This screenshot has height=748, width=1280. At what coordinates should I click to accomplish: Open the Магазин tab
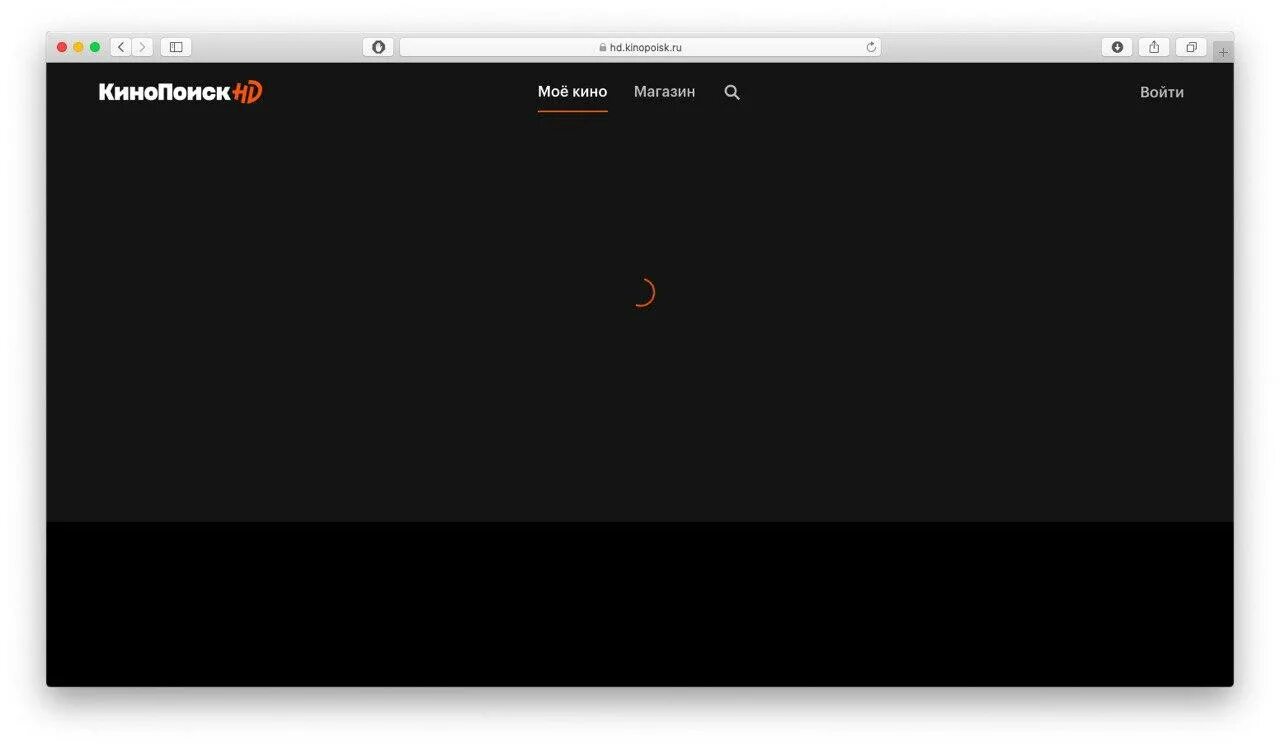(664, 92)
